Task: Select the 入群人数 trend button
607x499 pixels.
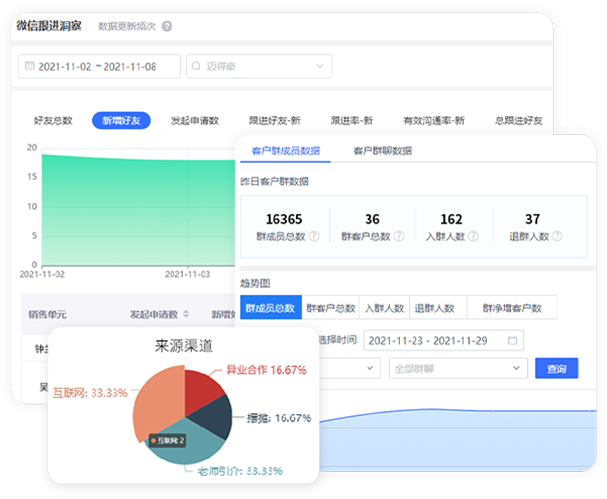Action: pyautogui.click(x=384, y=308)
